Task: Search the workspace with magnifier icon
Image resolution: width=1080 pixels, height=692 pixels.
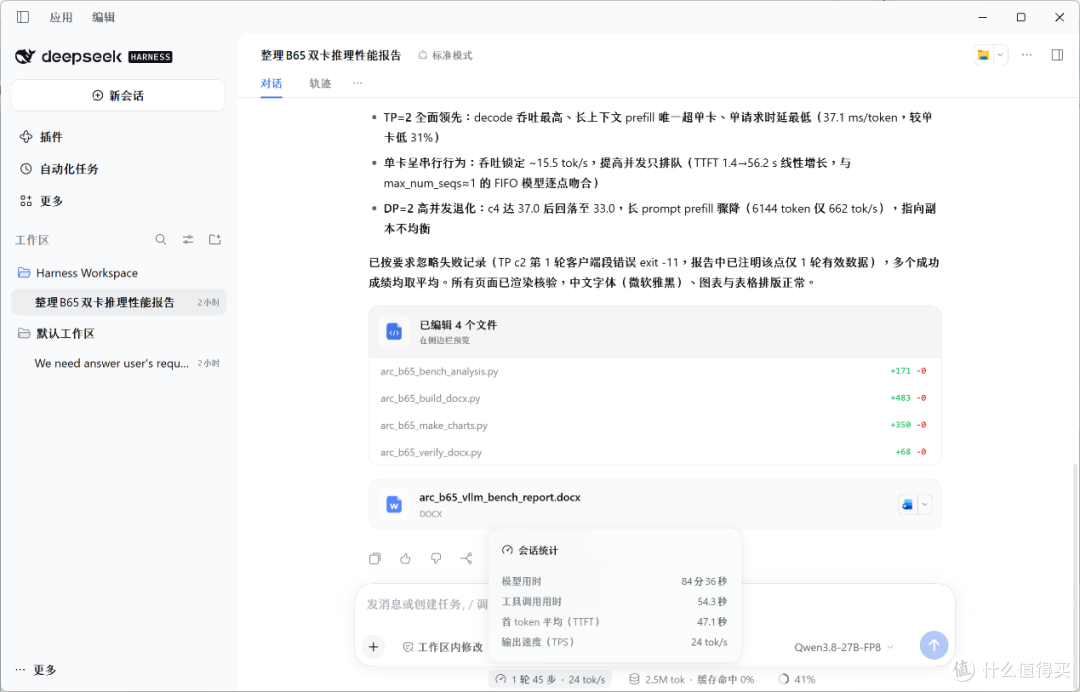Action: pos(160,240)
